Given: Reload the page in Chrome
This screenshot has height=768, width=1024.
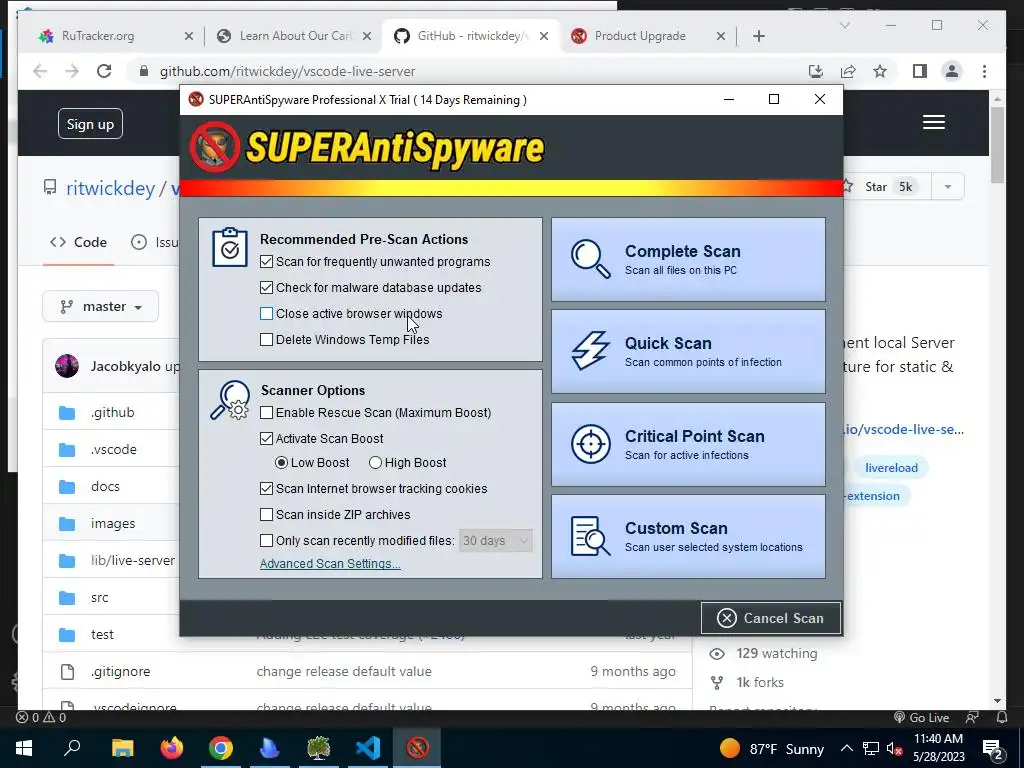Looking at the screenshot, I should click(x=104, y=71).
